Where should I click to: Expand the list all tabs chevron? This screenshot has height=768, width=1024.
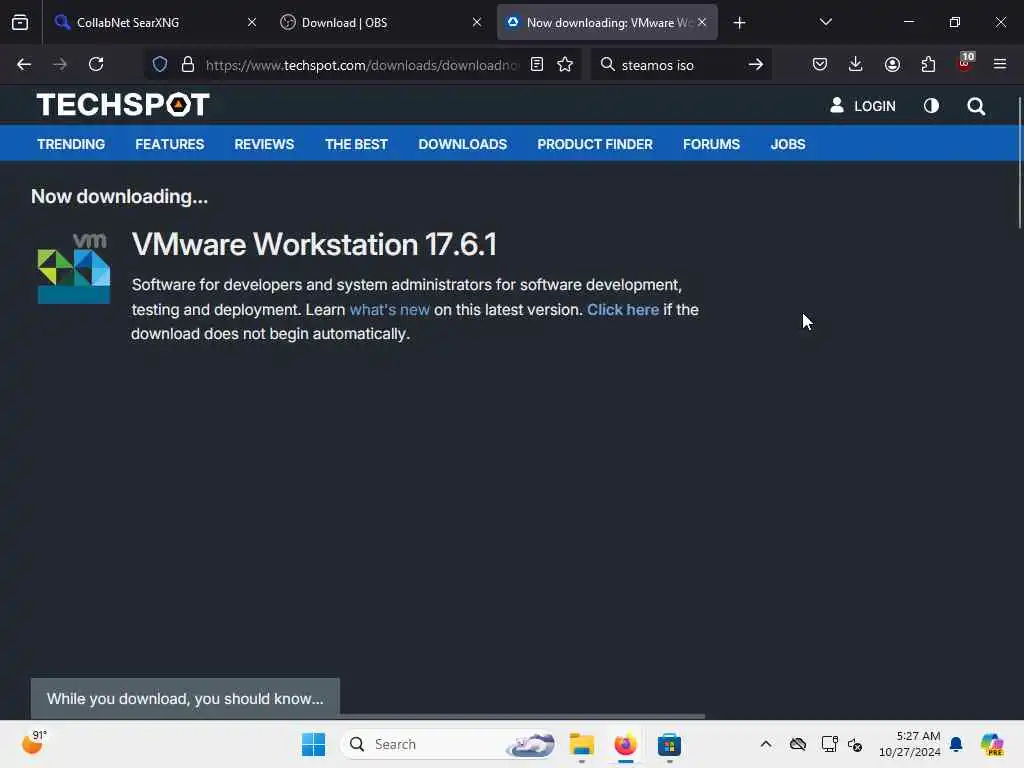click(x=826, y=23)
